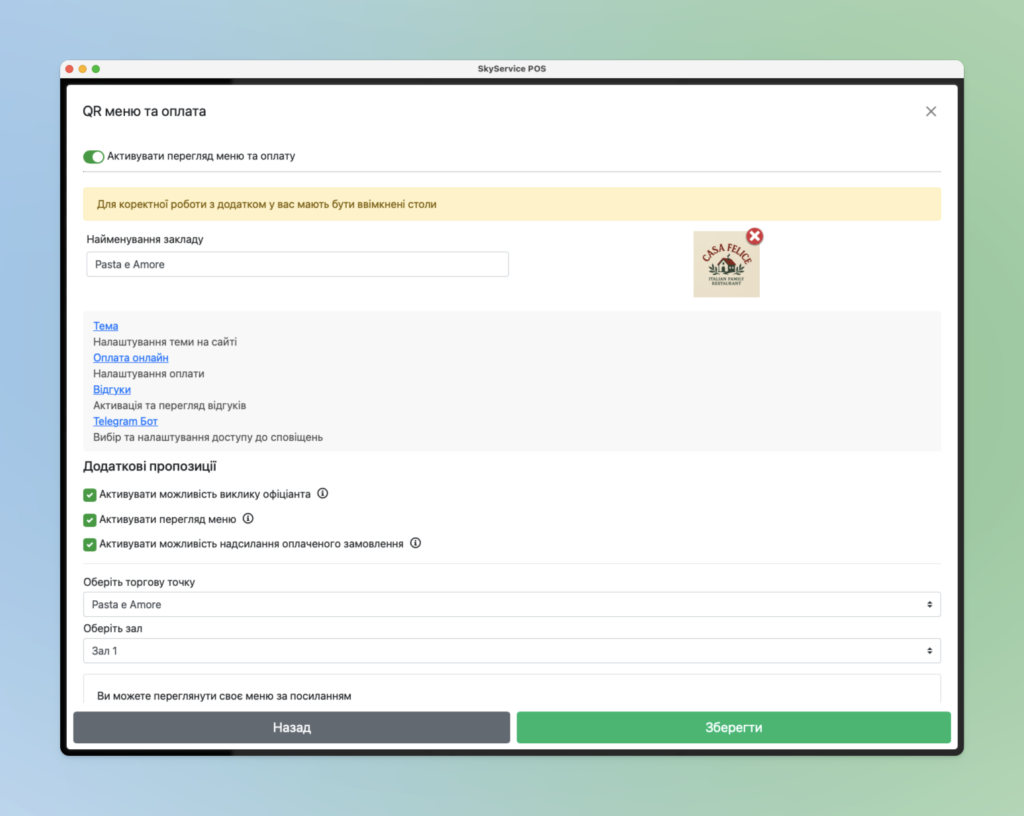
Task: Expand the hall selector showing 'Зал 1'
Action: click(x=512, y=651)
